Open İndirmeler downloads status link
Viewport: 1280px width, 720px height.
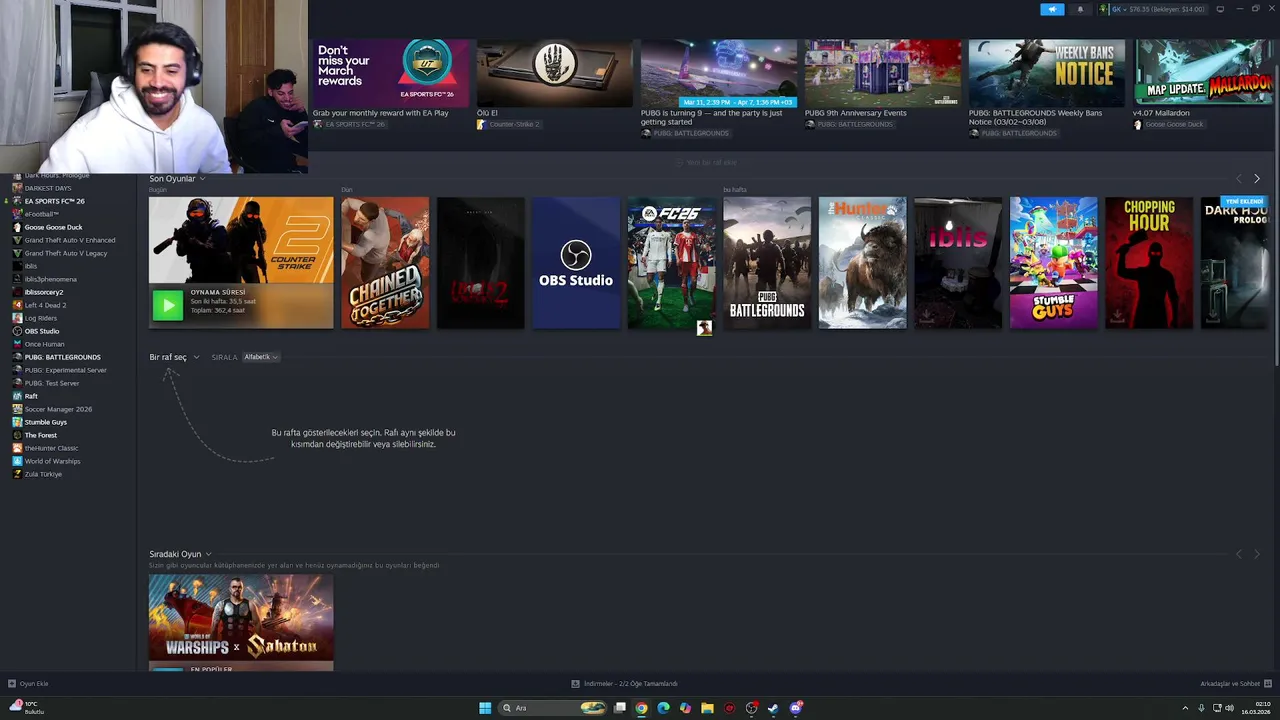[x=630, y=684]
